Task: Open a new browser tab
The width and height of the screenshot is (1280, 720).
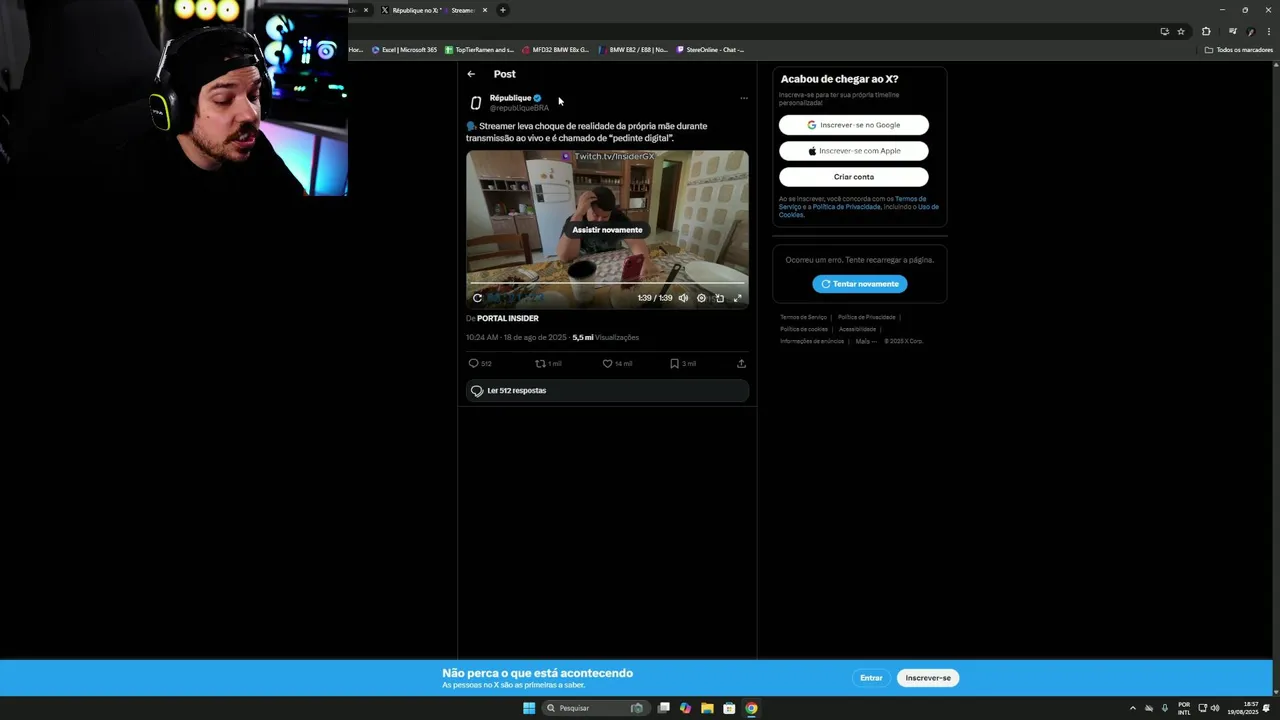Action: pyautogui.click(x=503, y=10)
